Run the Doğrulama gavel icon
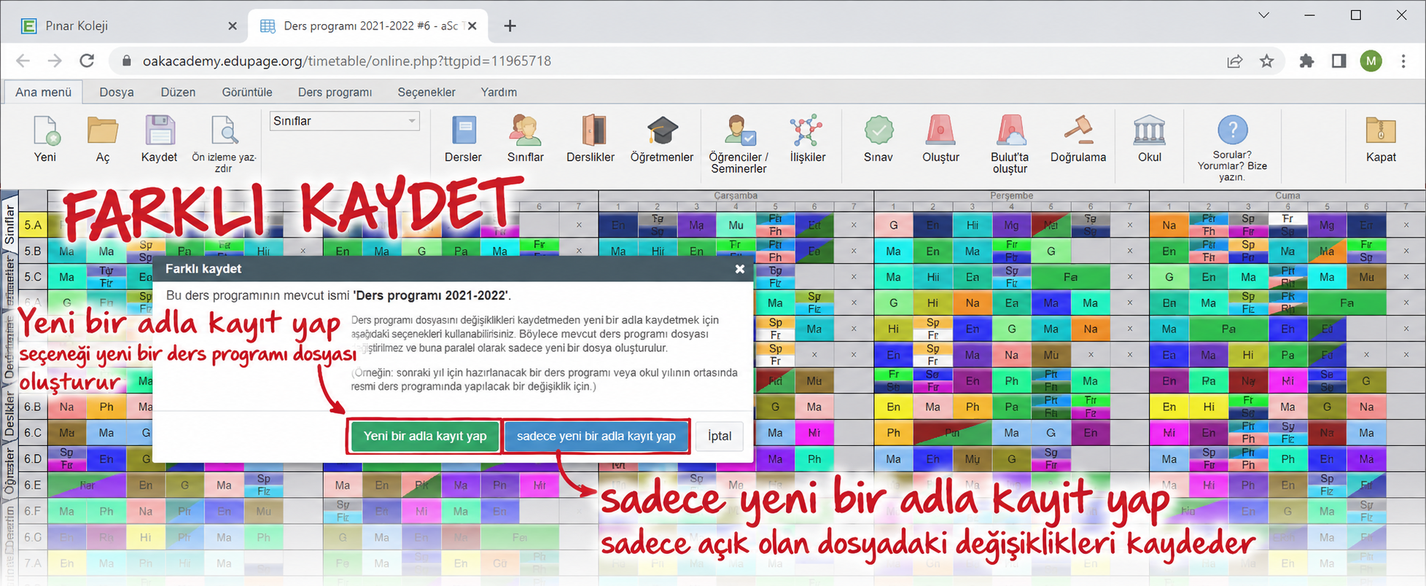The height and width of the screenshot is (586, 1426). 1078,132
